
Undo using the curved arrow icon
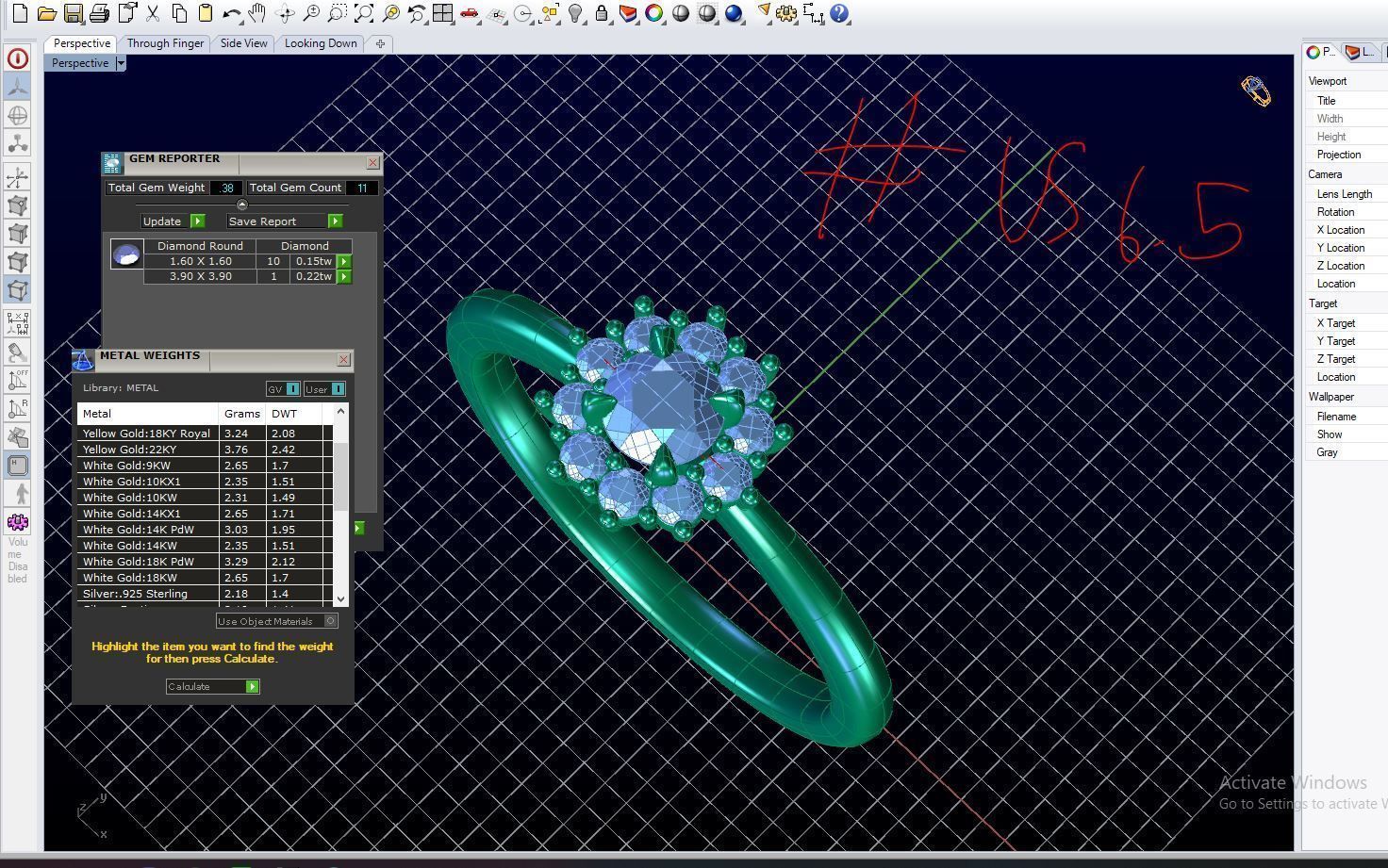click(x=232, y=14)
